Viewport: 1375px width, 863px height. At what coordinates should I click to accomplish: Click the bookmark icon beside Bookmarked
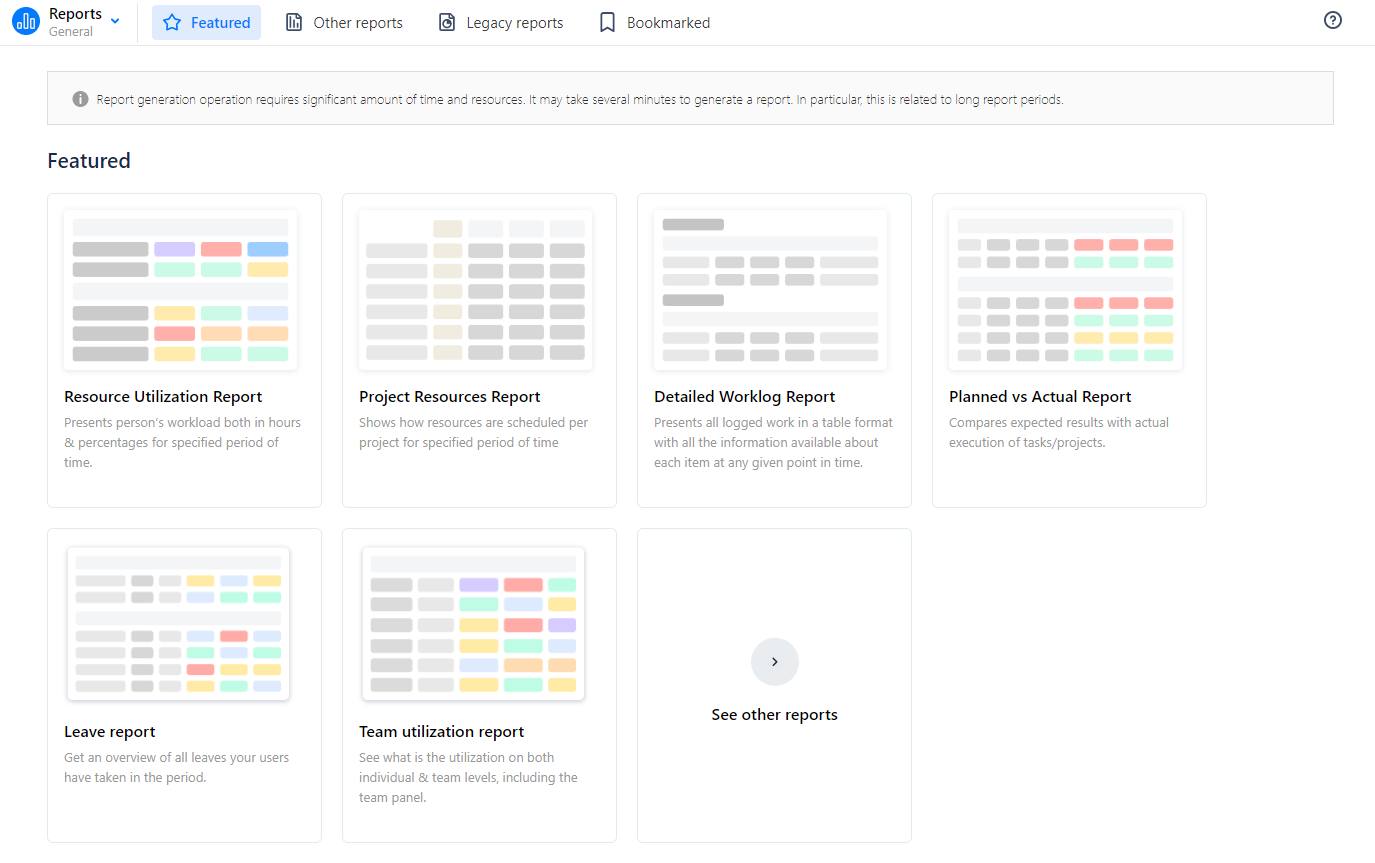[605, 21]
